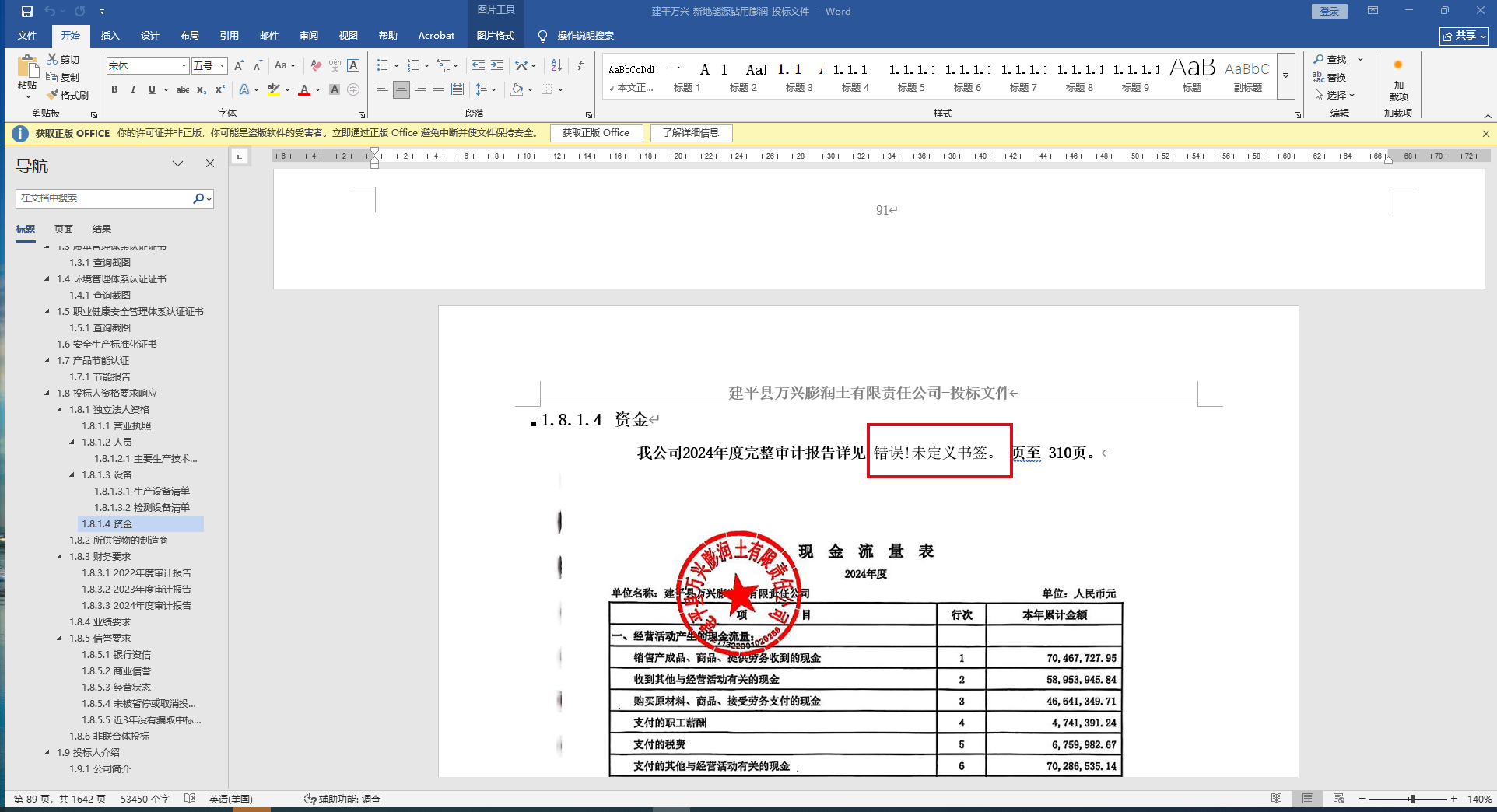
Task: Toggle Strikethrough formatting
Action: [183, 89]
